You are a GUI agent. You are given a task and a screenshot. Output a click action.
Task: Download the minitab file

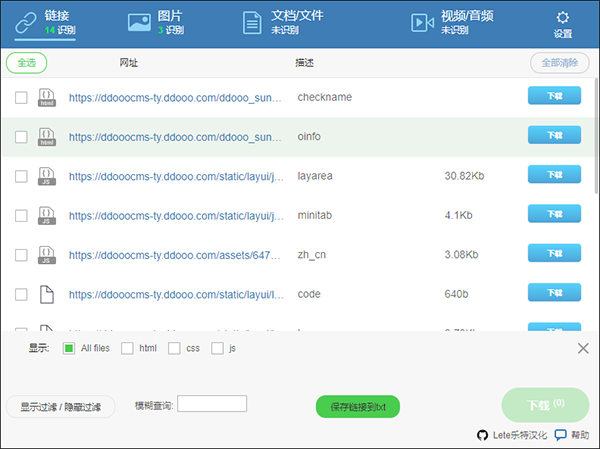tap(554, 214)
